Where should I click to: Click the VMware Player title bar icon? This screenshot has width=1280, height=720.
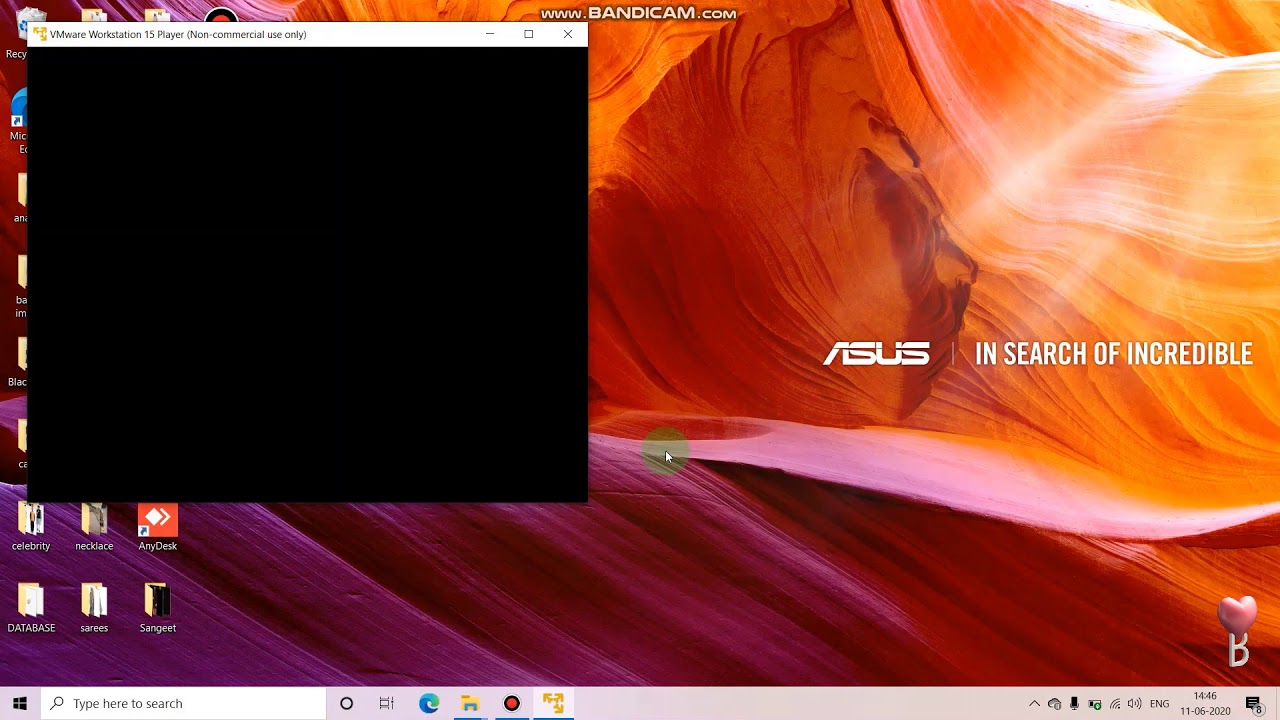40,34
